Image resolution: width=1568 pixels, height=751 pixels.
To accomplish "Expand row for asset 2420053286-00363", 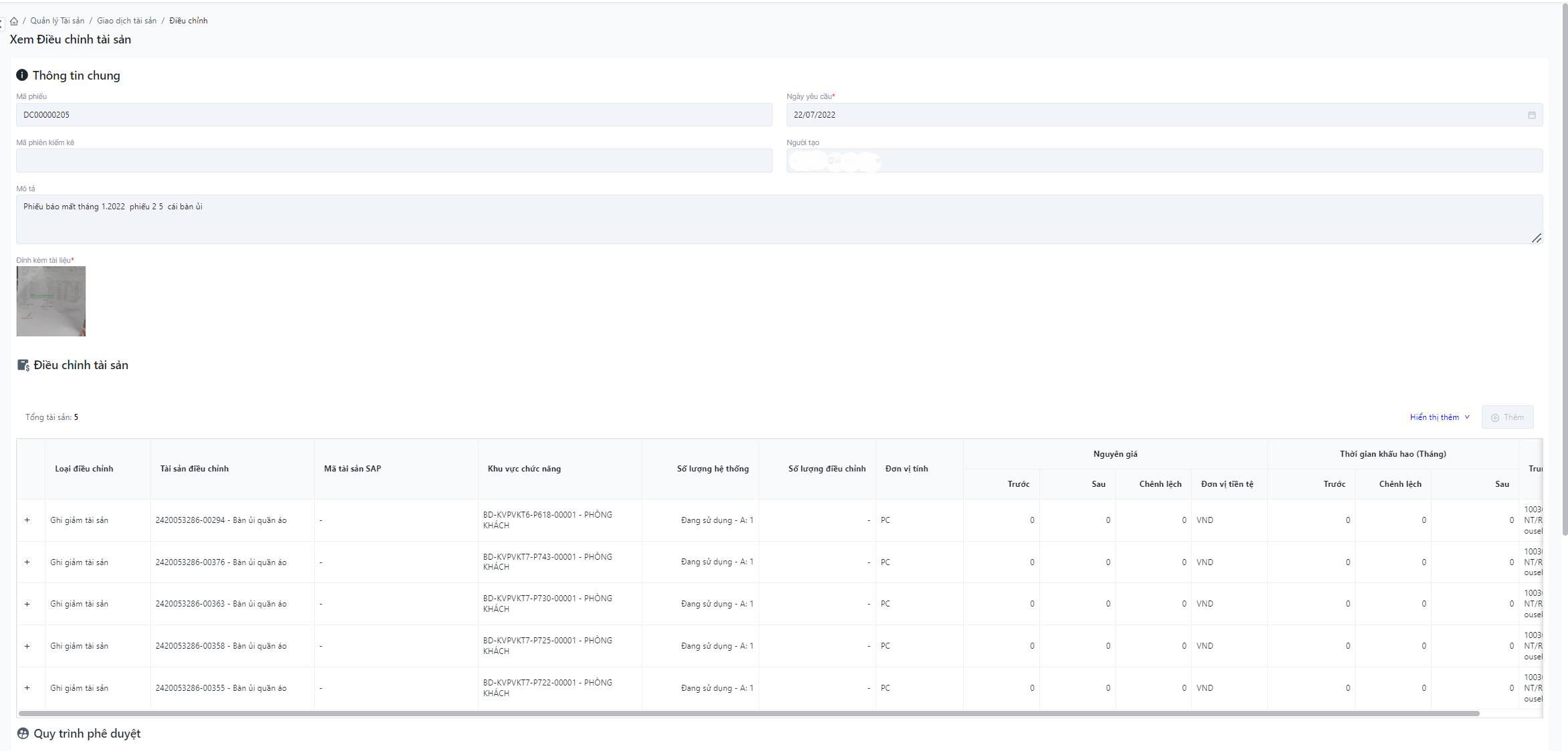I will click(x=27, y=605).
